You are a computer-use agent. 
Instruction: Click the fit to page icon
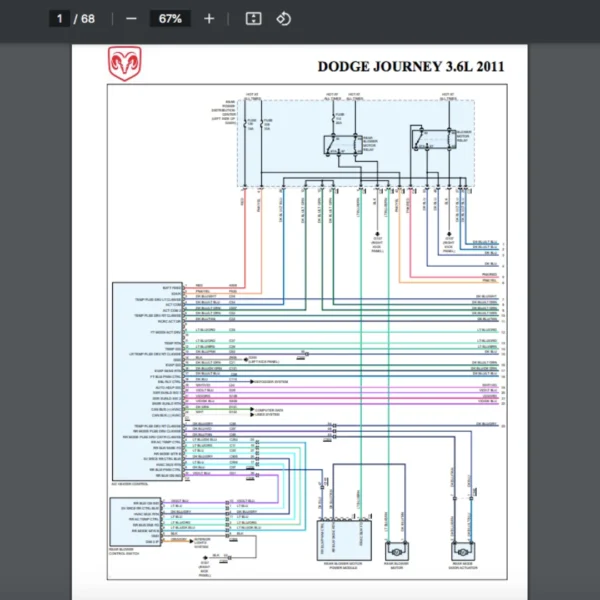tap(253, 18)
